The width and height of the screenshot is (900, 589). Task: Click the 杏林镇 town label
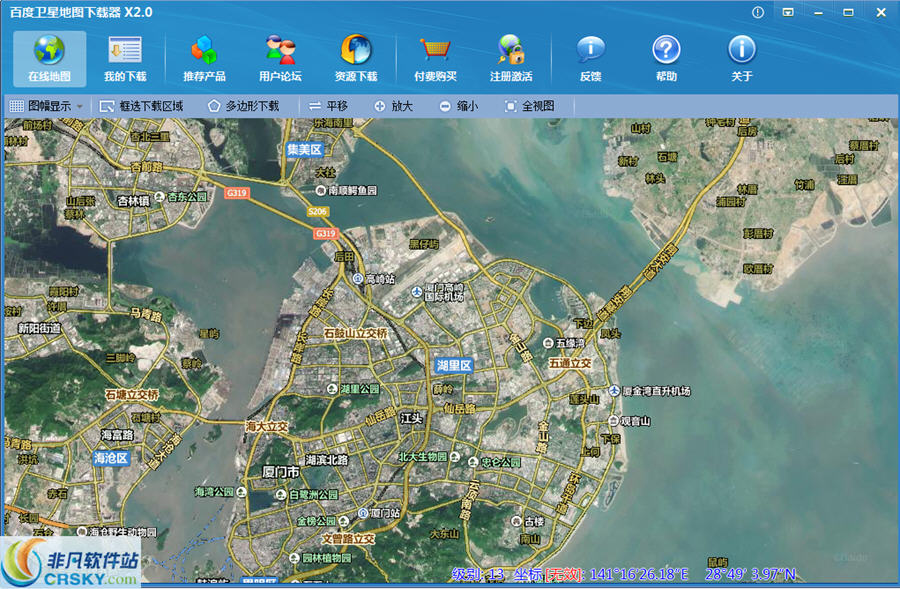133,202
